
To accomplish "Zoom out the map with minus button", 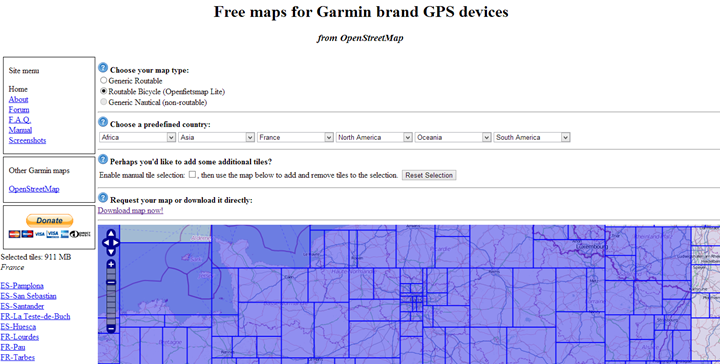I will pos(111,329).
